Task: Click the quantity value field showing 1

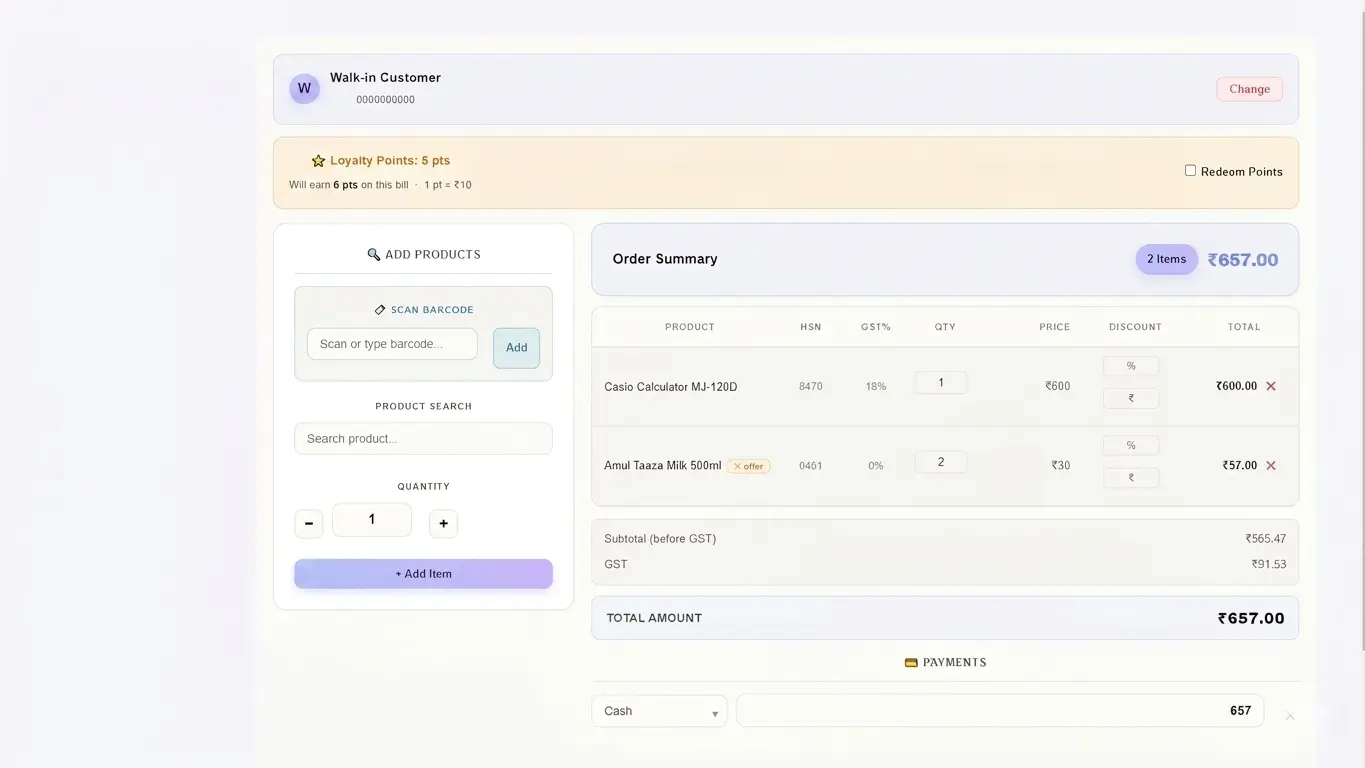Action: (371, 520)
